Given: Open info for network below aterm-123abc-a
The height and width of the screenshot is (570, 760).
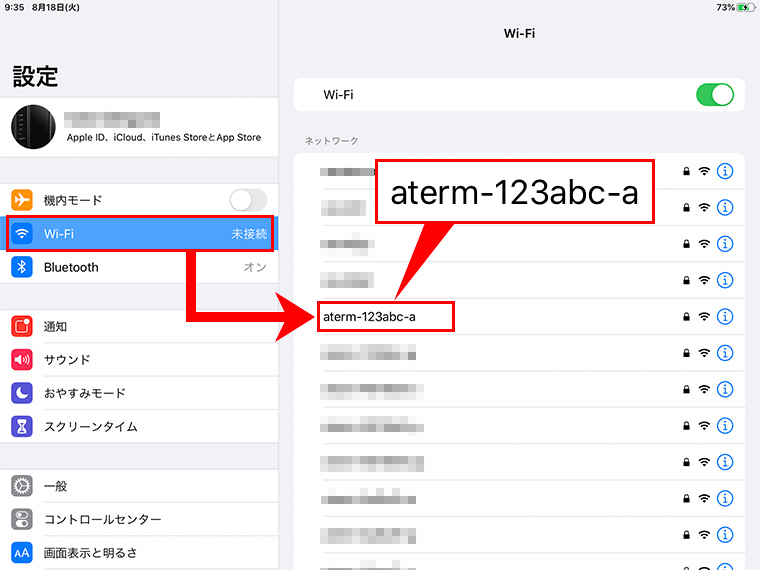Looking at the screenshot, I should pos(726,353).
